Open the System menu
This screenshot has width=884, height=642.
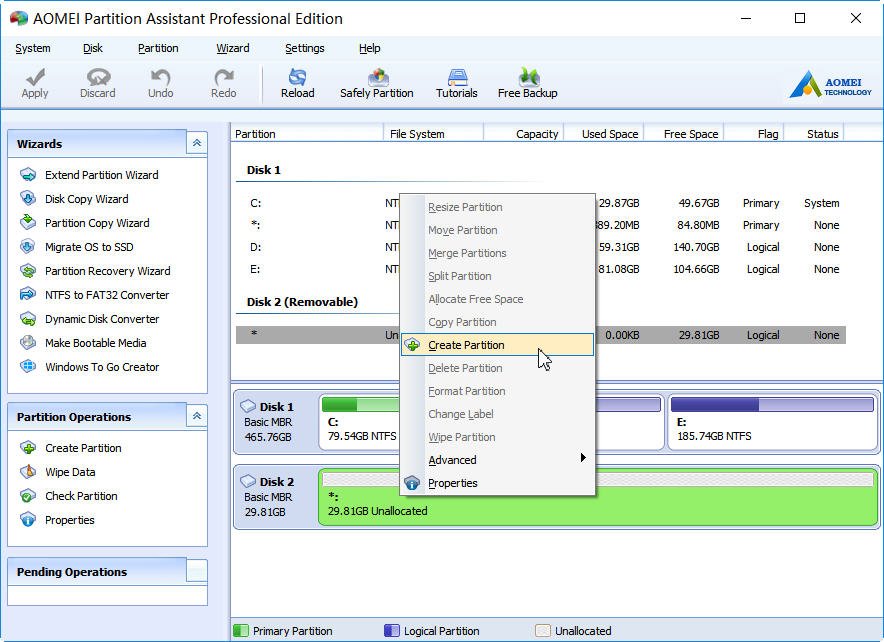click(33, 48)
